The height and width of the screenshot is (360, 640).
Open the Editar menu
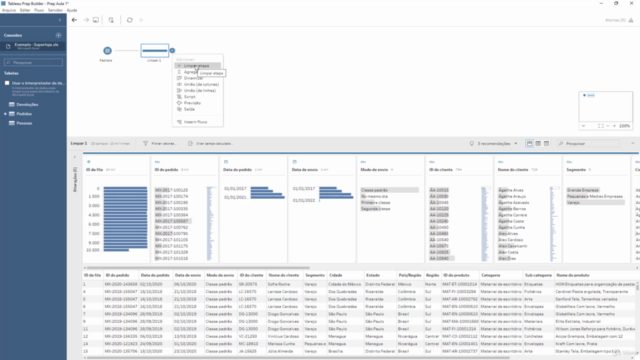pyautogui.click(x=25, y=10)
